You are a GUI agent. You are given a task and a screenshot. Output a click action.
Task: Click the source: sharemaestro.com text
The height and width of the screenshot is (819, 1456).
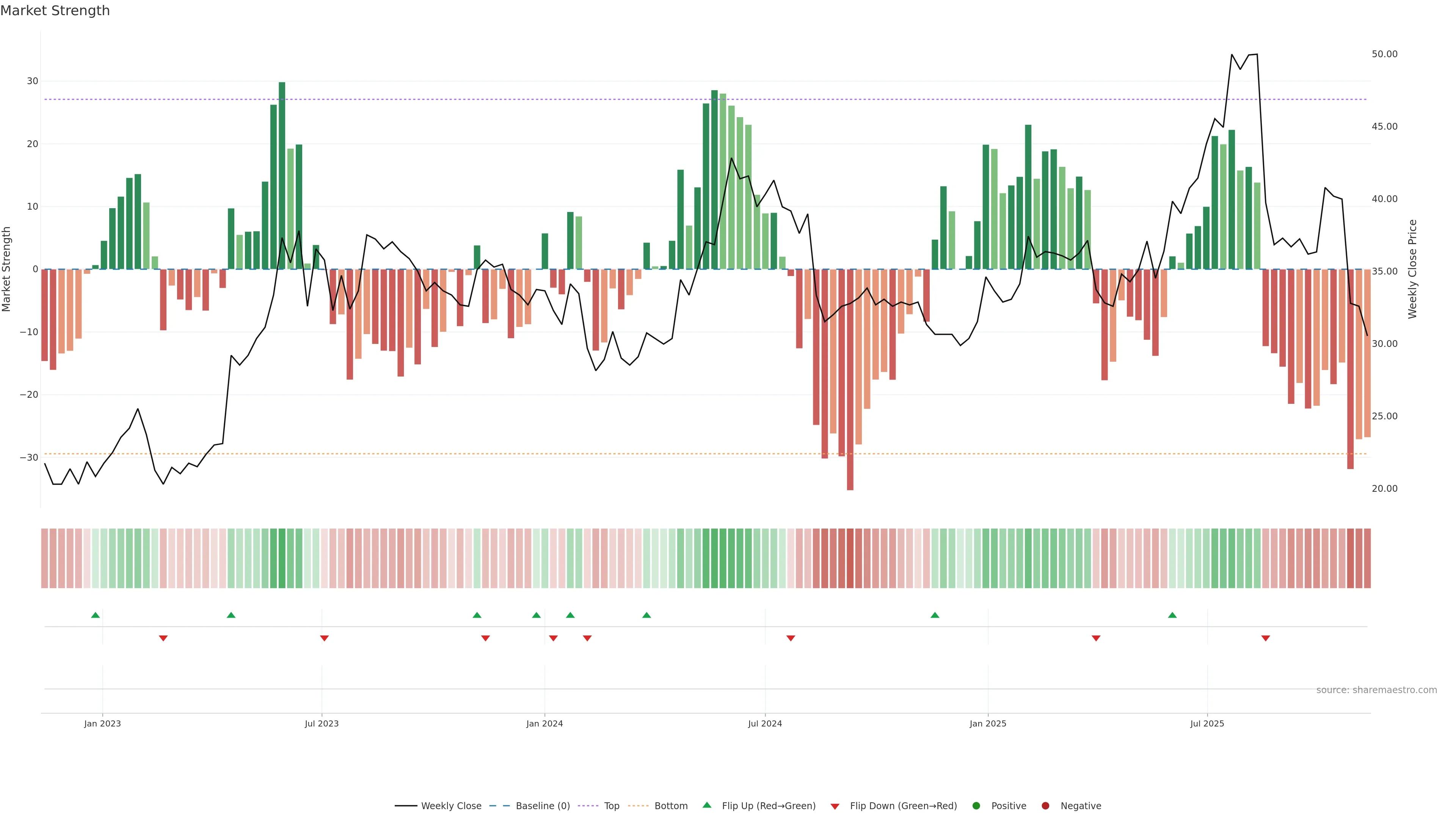(1376, 690)
